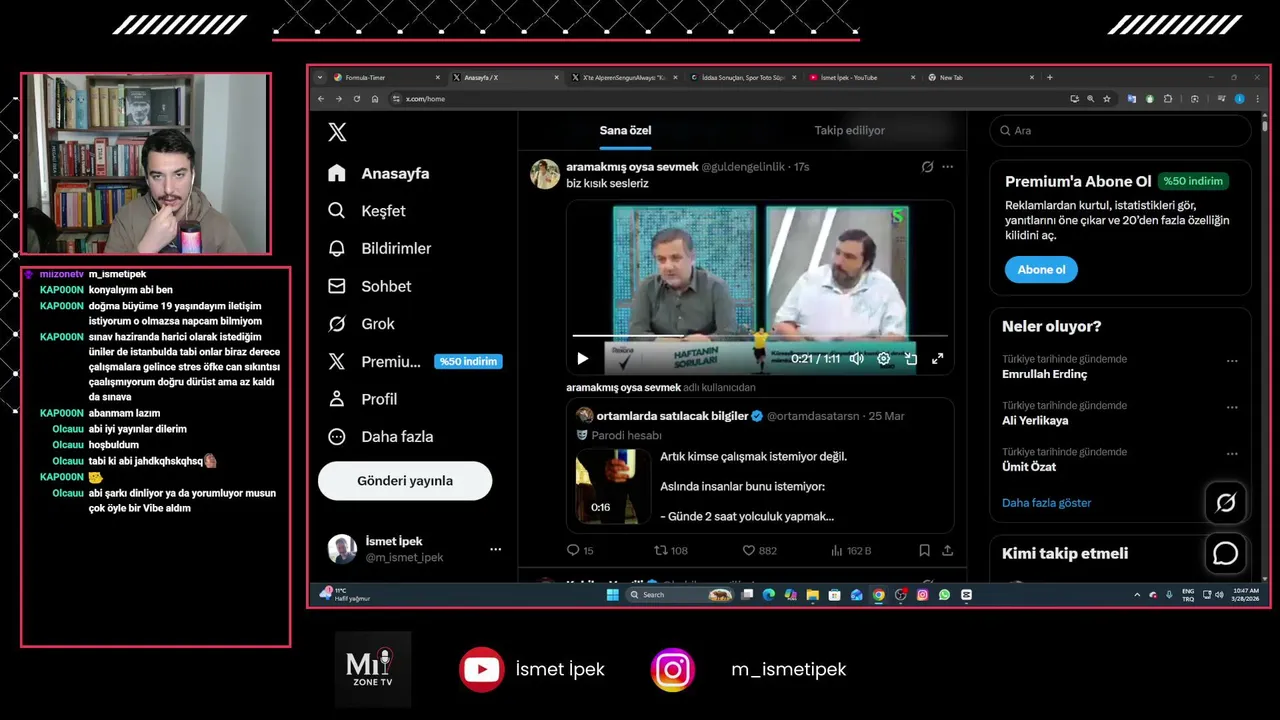Click the Abone ol button
This screenshot has height=720, width=1280.
point(1041,269)
